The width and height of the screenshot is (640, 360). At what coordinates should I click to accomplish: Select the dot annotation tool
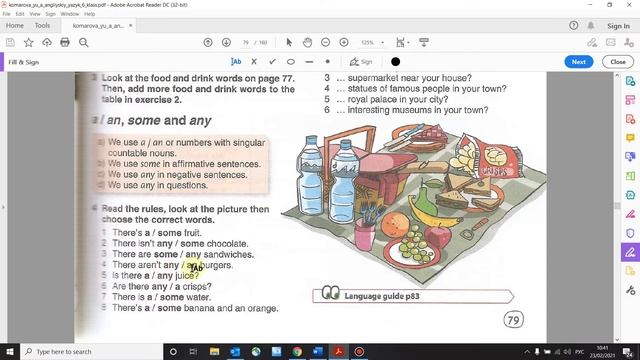[x=327, y=62]
